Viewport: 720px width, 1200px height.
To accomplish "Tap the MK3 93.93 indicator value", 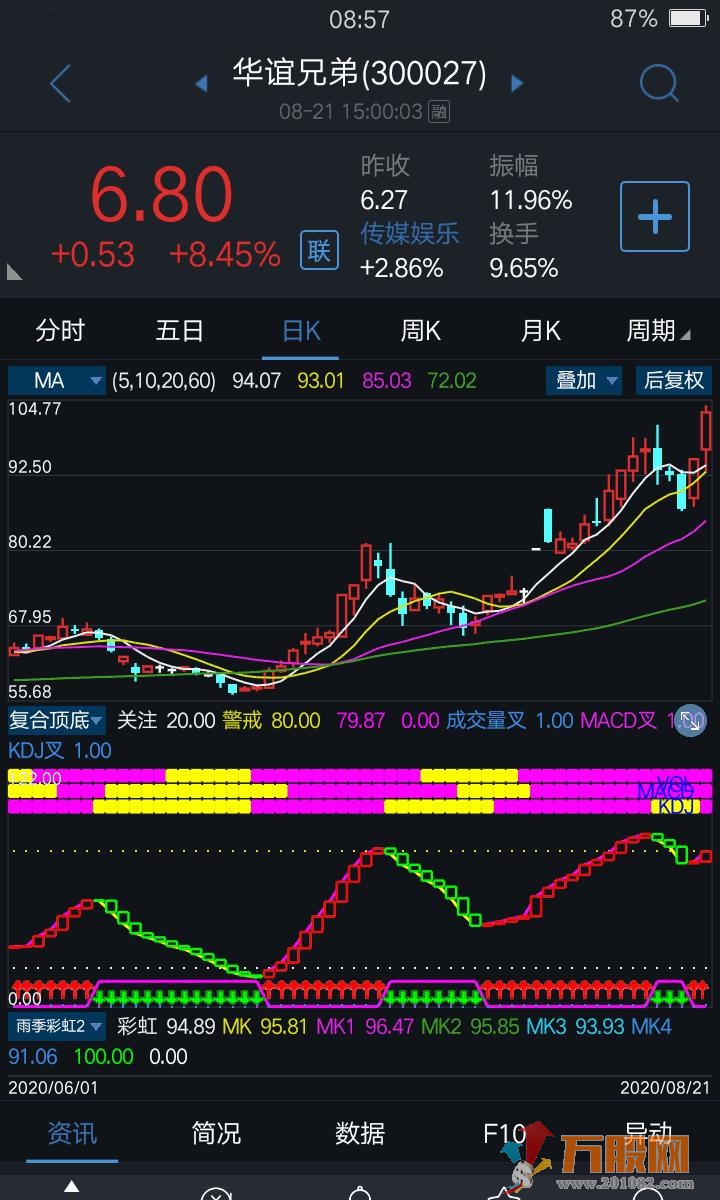I will click(576, 1026).
